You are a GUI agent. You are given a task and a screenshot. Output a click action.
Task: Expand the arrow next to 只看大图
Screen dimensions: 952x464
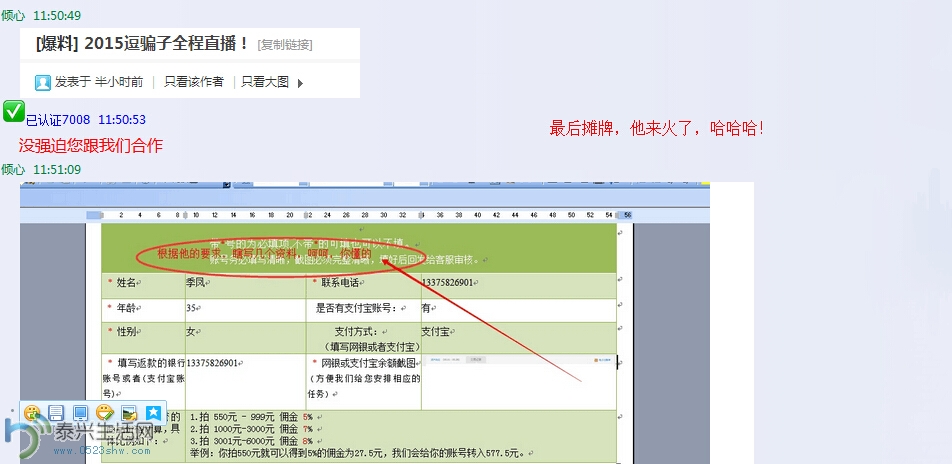300,83
